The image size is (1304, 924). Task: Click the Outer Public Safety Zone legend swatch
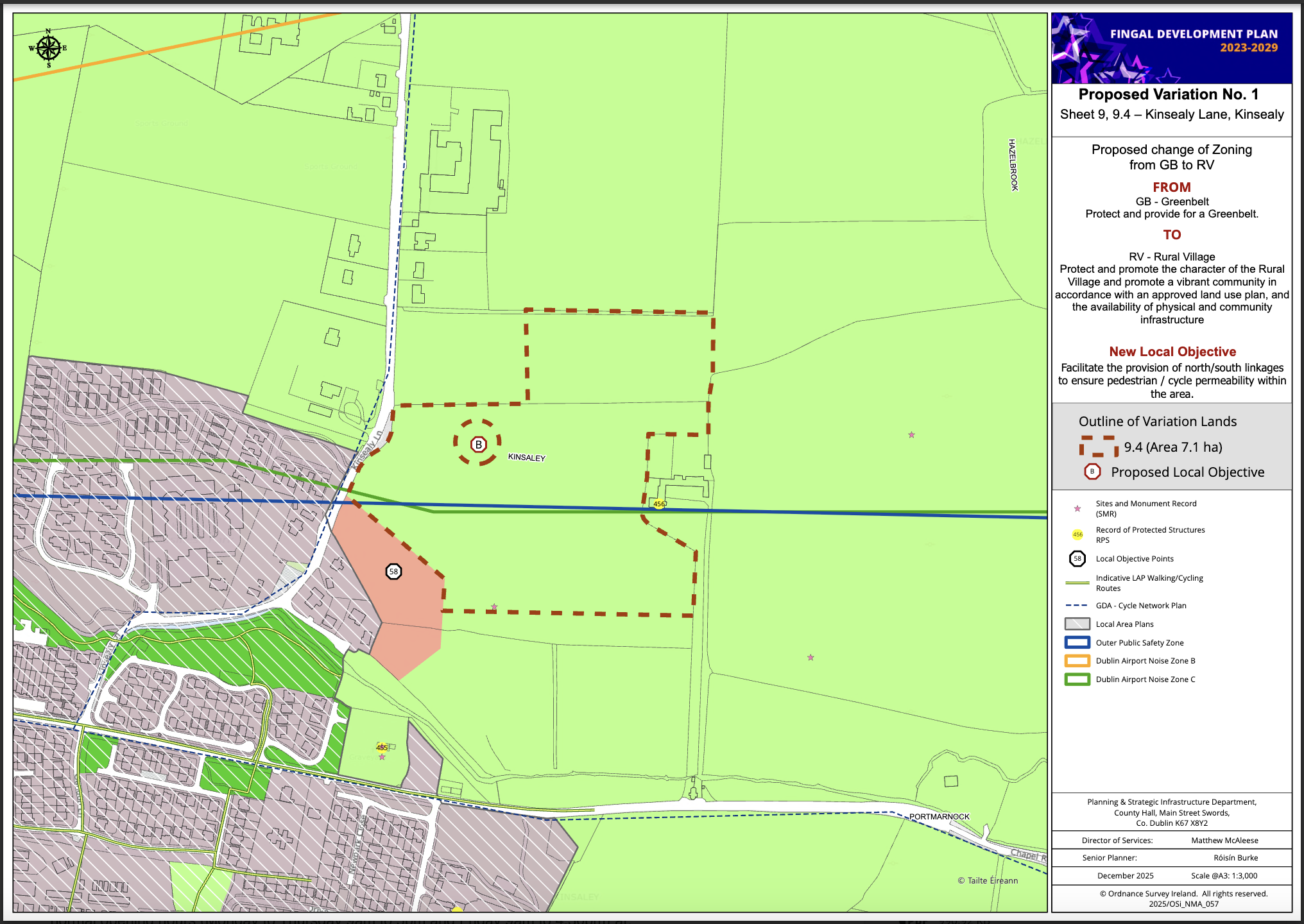point(1077,642)
